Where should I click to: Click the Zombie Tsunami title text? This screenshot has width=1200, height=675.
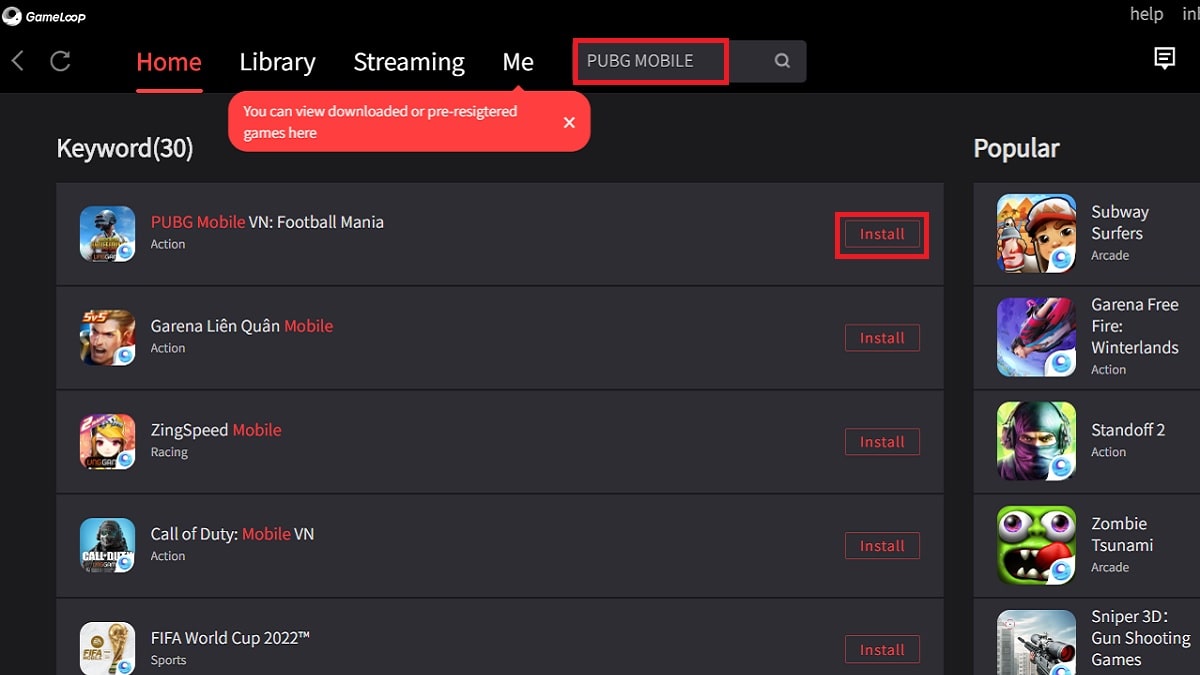[x=1122, y=534]
